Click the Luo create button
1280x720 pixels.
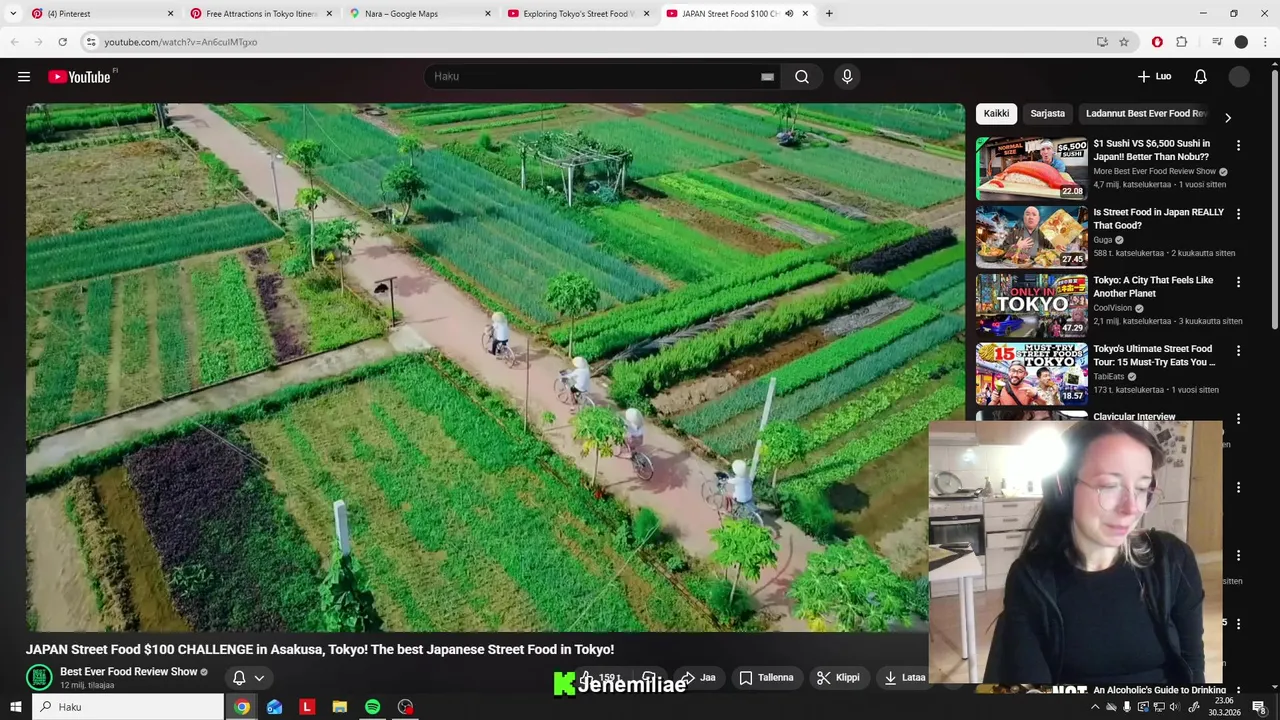pos(1154,77)
